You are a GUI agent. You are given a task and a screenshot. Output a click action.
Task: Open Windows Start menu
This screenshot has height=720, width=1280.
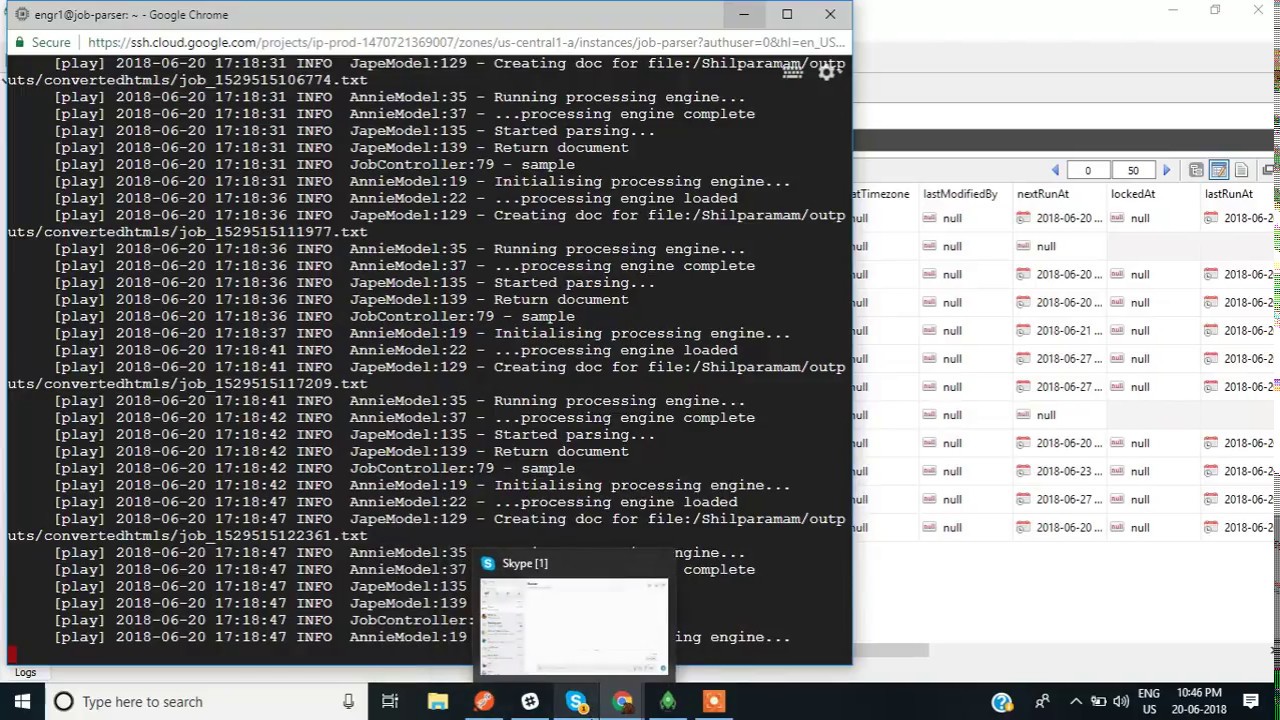pyautogui.click(x=22, y=701)
